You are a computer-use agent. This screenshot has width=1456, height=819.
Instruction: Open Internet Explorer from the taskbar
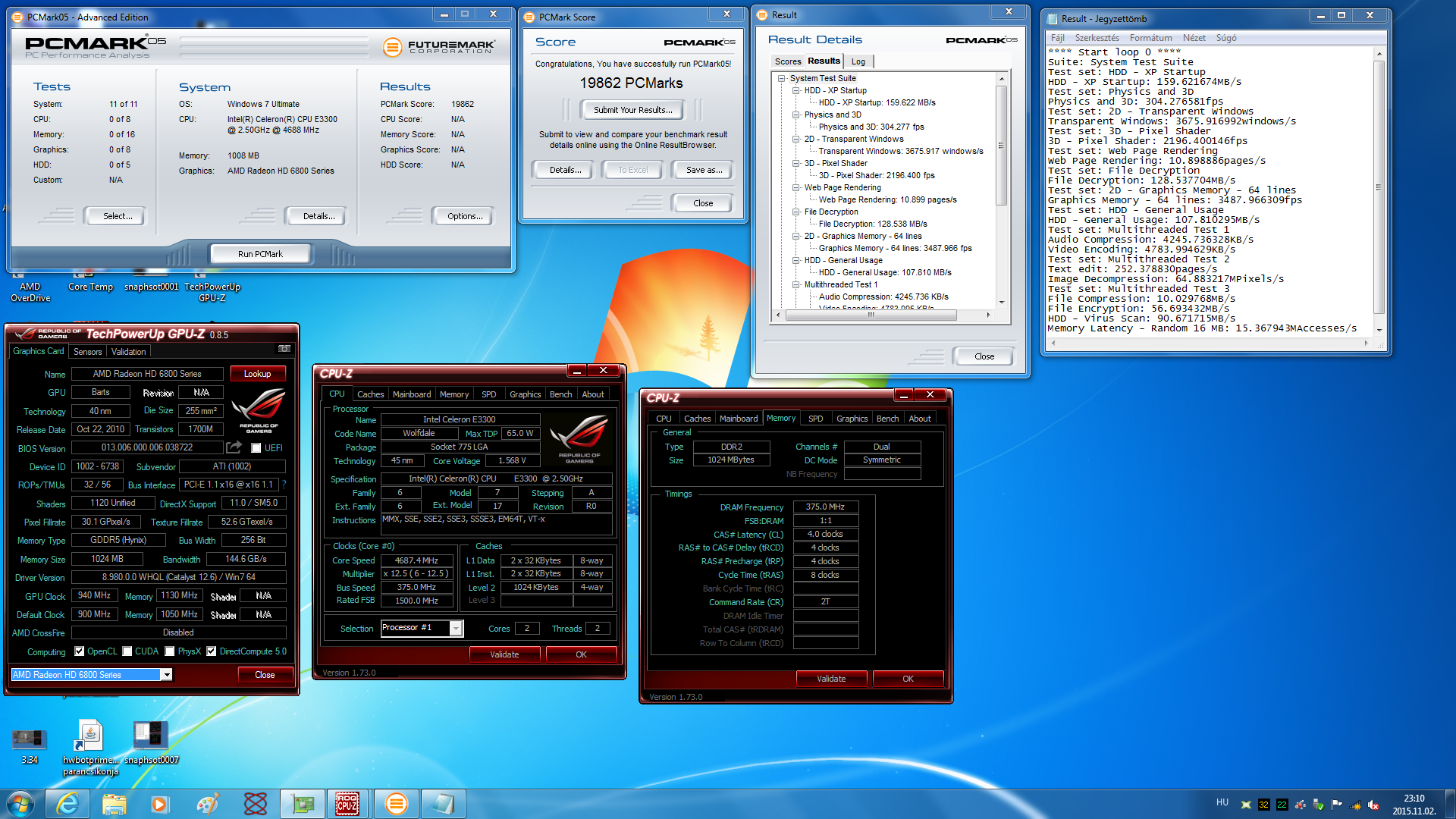click(68, 804)
